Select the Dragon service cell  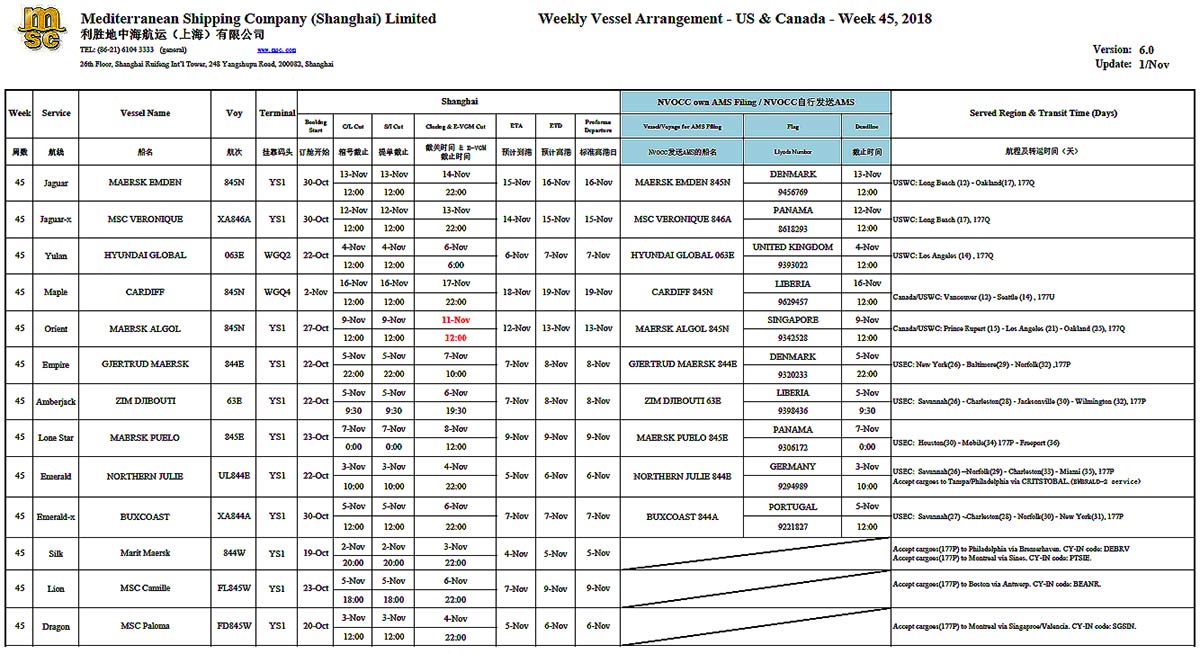click(x=56, y=627)
